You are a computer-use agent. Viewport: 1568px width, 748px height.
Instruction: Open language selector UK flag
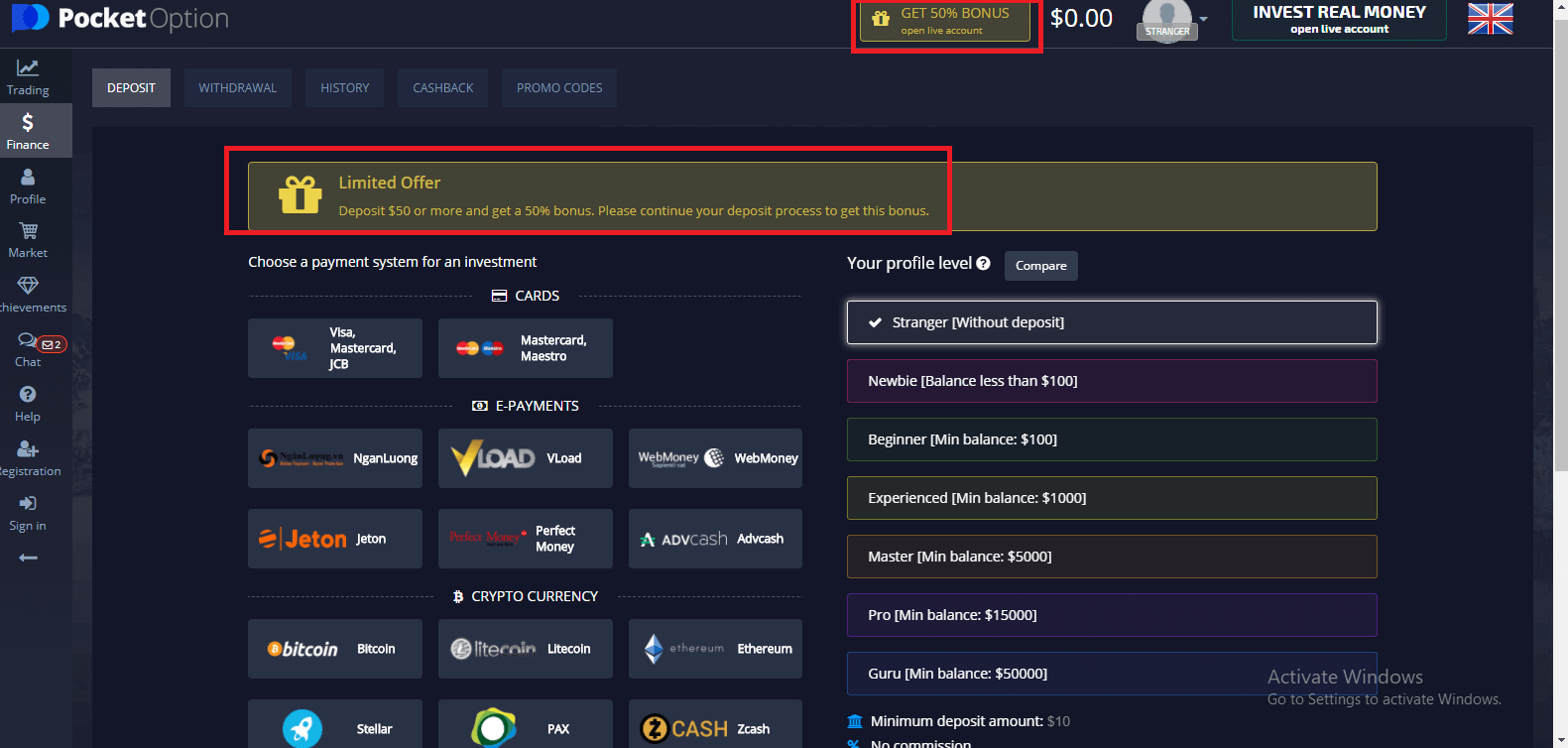click(x=1490, y=19)
